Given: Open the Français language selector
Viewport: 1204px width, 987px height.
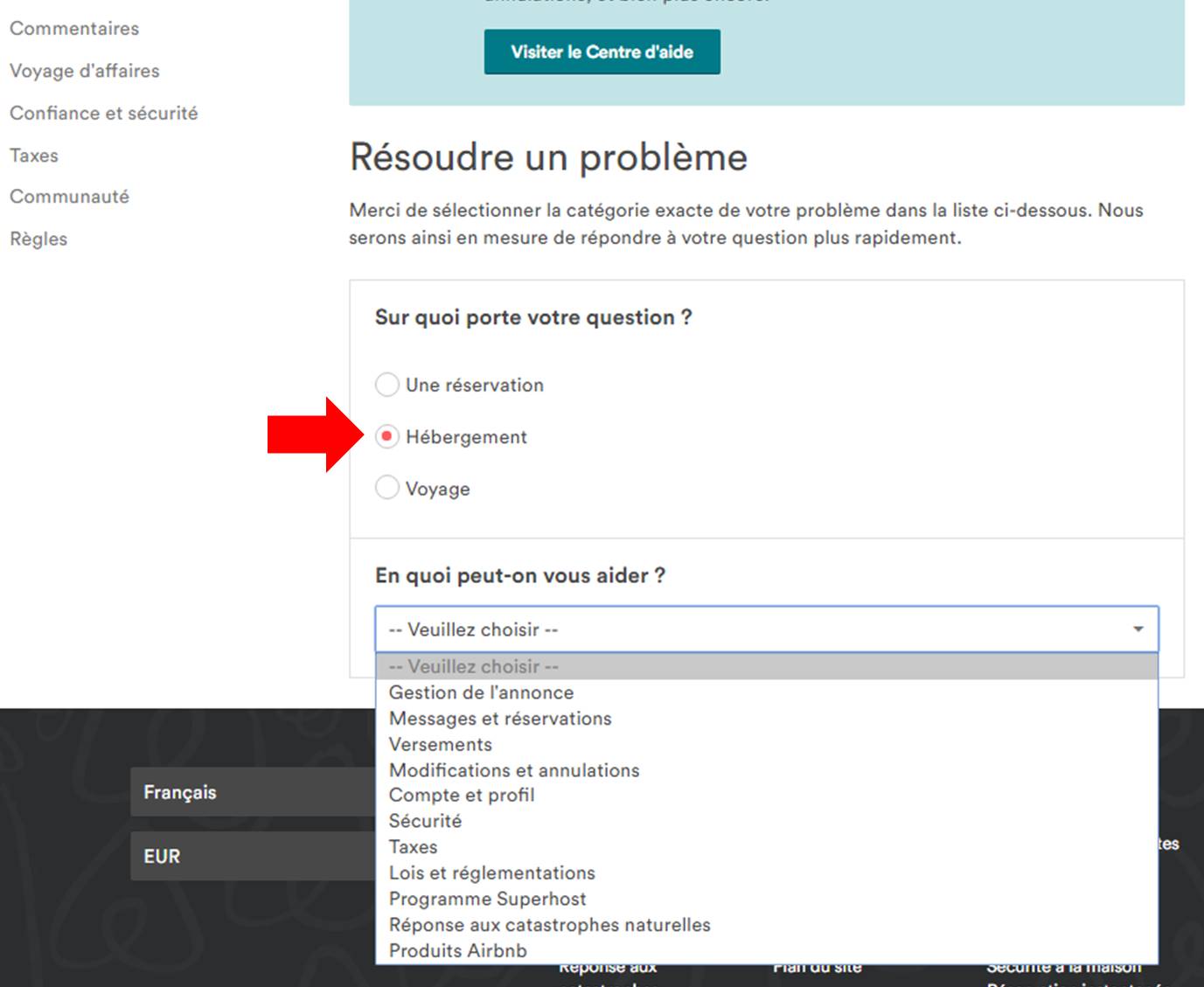Looking at the screenshot, I should pyautogui.click(x=252, y=792).
